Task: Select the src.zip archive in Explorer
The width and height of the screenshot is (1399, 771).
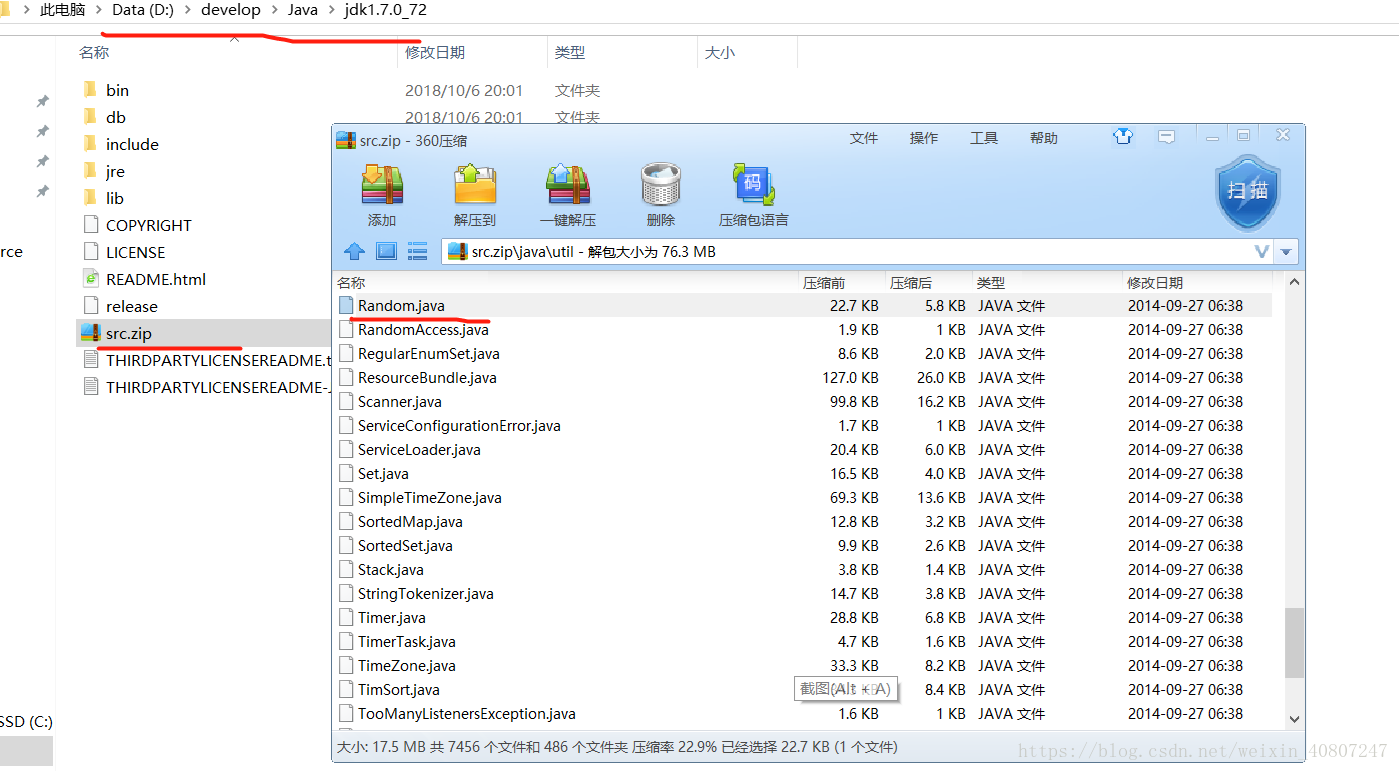Action: click(116, 333)
